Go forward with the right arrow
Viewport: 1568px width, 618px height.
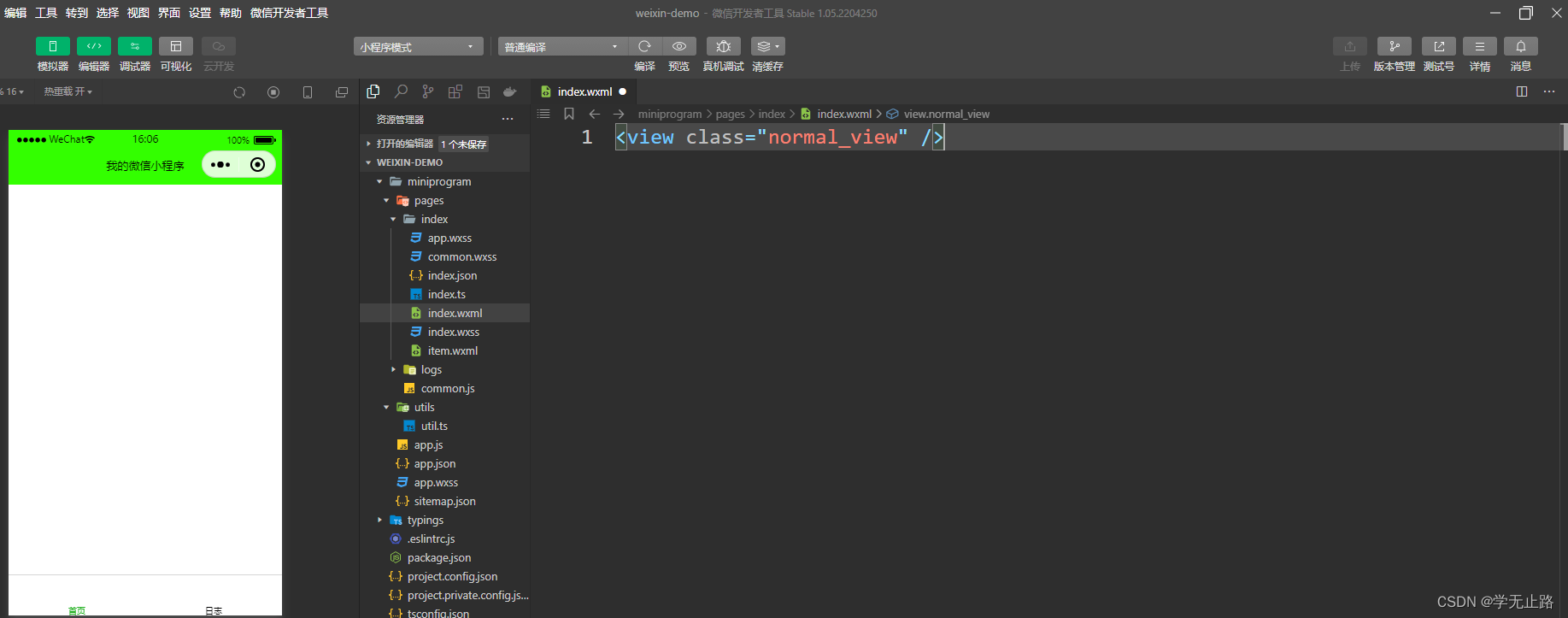pos(620,114)
